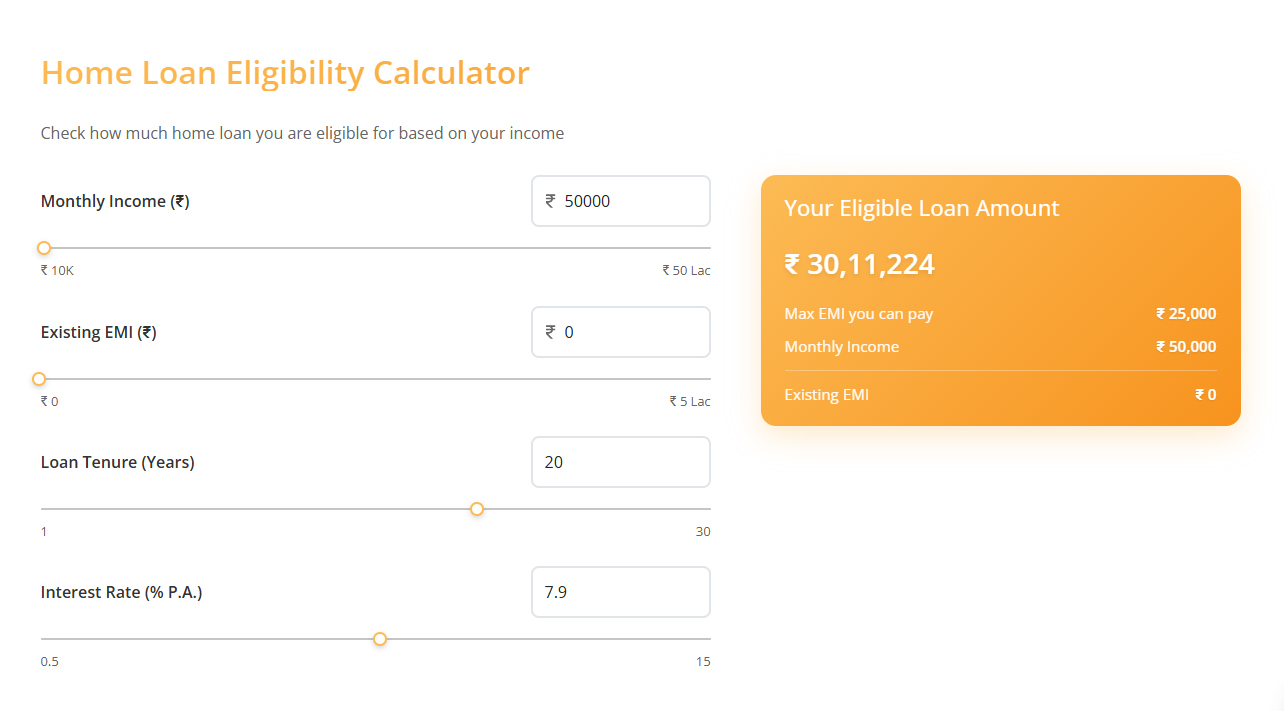Click the Interest Rate slider handle
The image size is (1284, 711).
coord(380,638)
